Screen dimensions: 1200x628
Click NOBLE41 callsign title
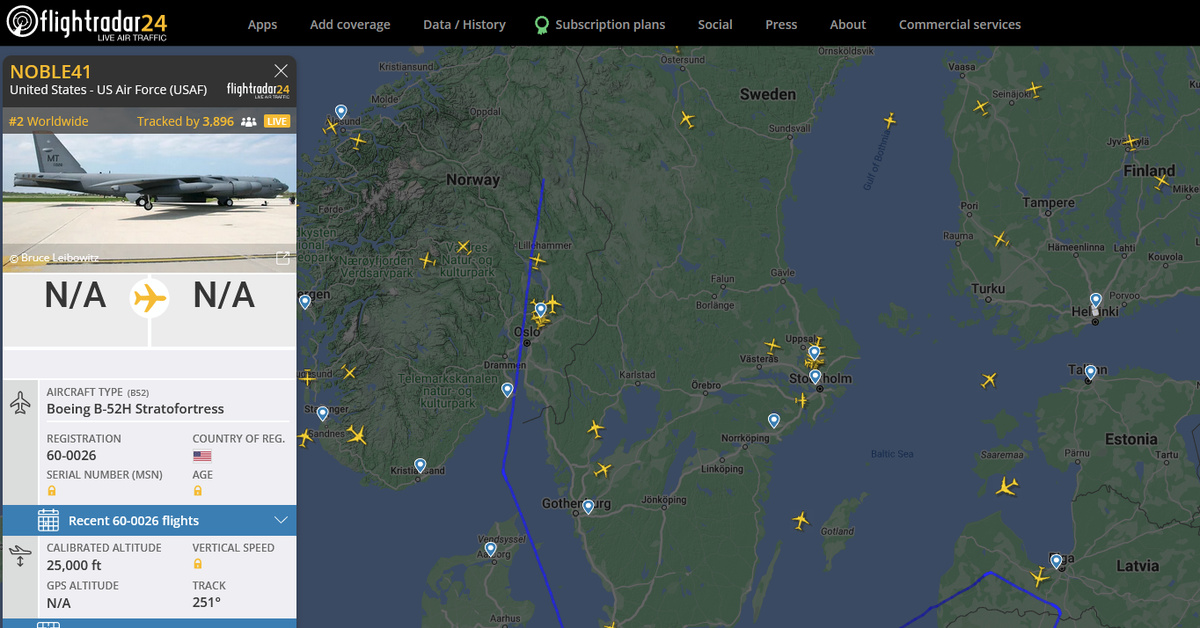pyautogui.click(x=50, y=71)
